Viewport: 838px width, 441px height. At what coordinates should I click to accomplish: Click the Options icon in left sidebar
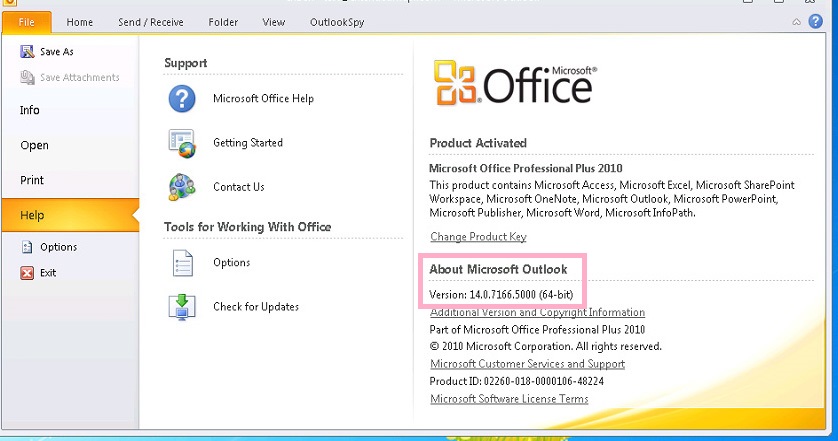(x=27, y=247)
